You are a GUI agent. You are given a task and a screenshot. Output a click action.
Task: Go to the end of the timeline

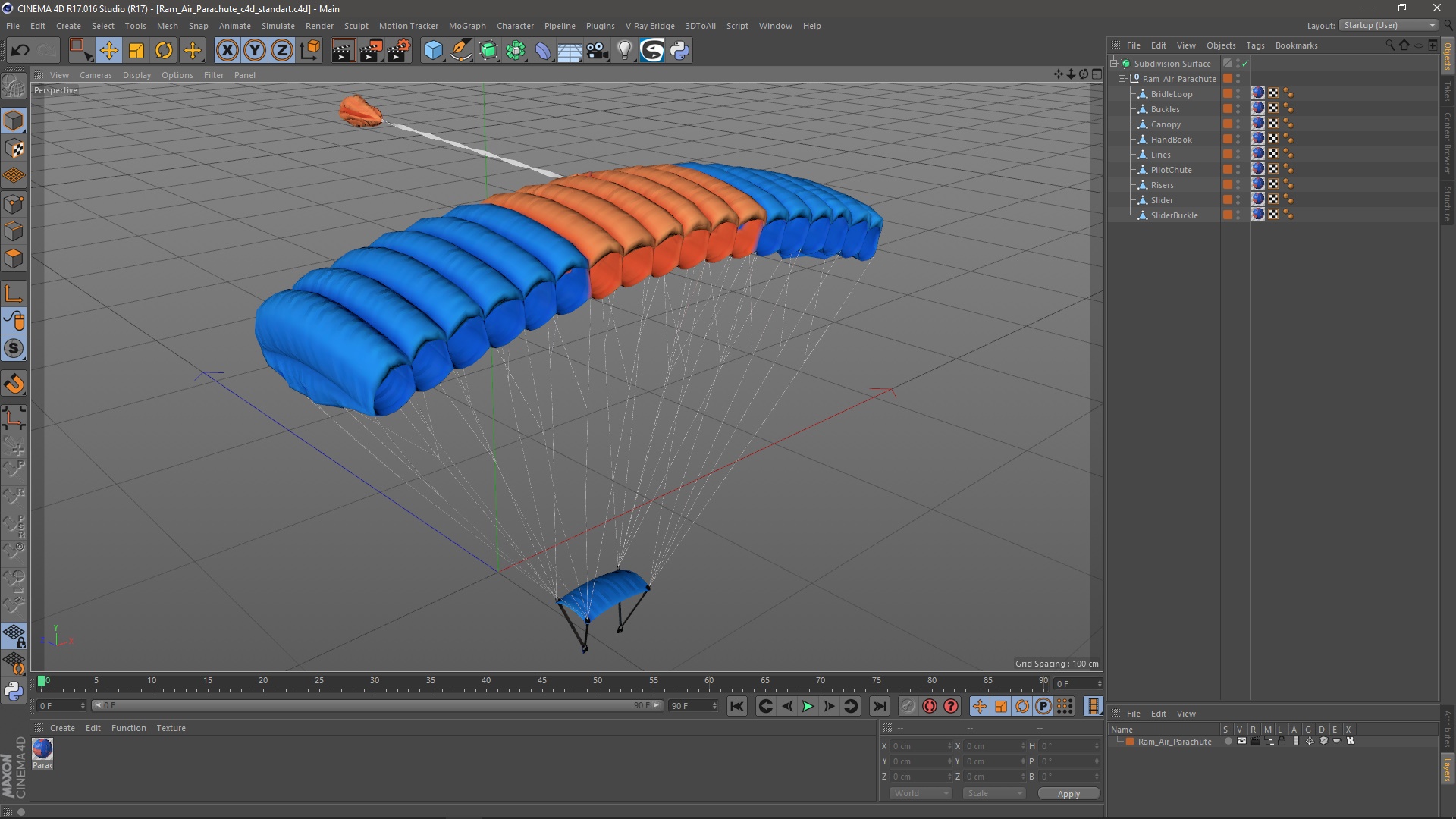(879, 706)
